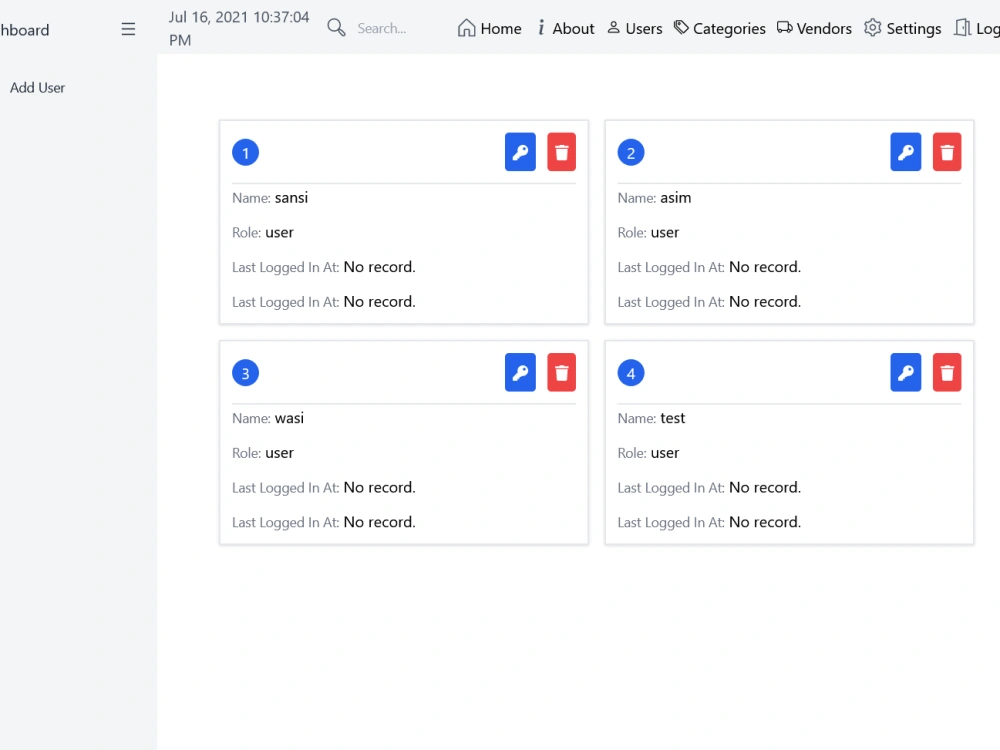Delete user asim with trash button
This screenshot has width=1000, height=750.
[x=947, y=152]
